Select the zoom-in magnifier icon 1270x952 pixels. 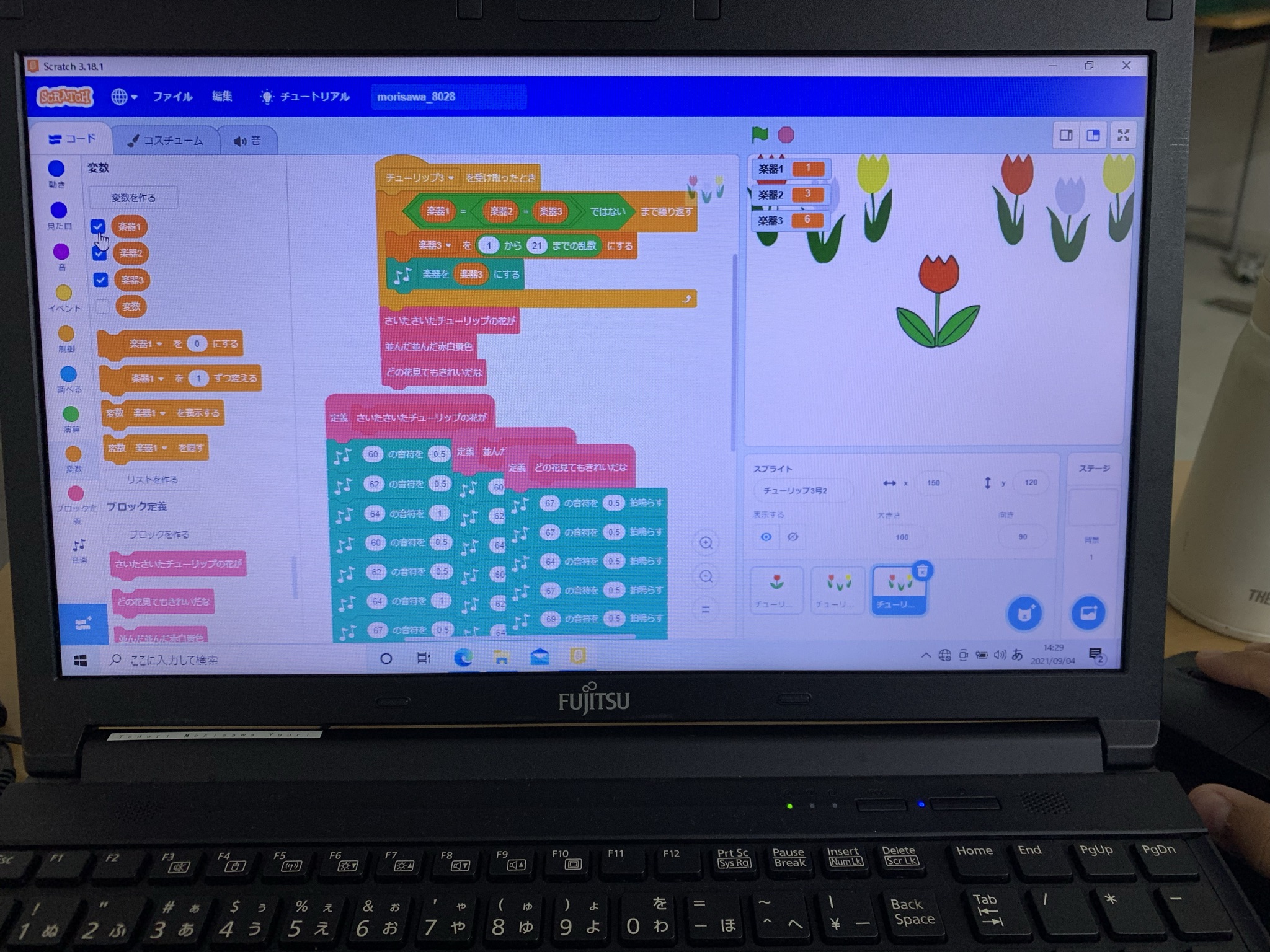point(708,546)
